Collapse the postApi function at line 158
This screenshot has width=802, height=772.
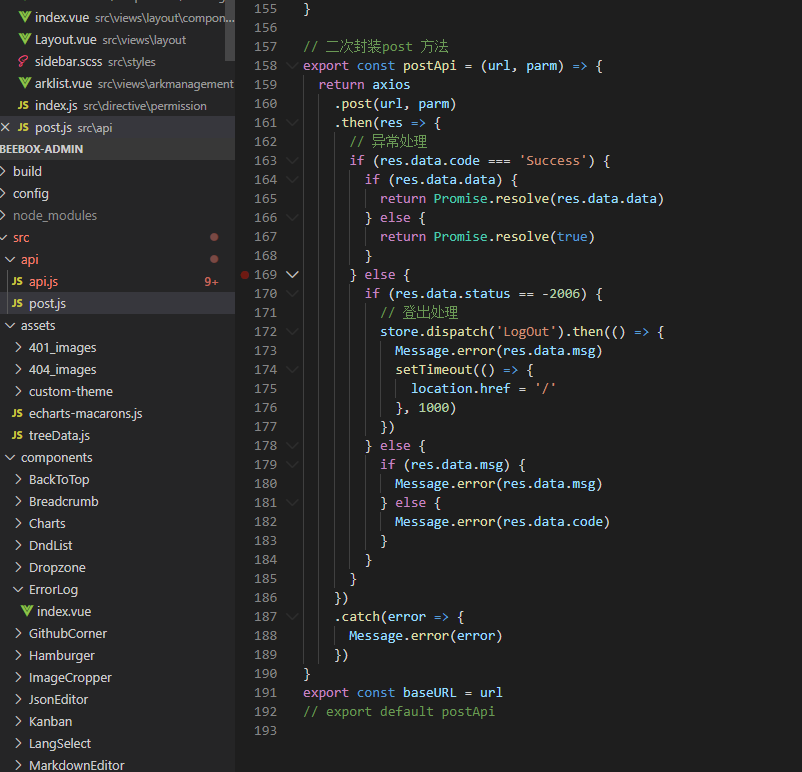click(x=292, y=66)
